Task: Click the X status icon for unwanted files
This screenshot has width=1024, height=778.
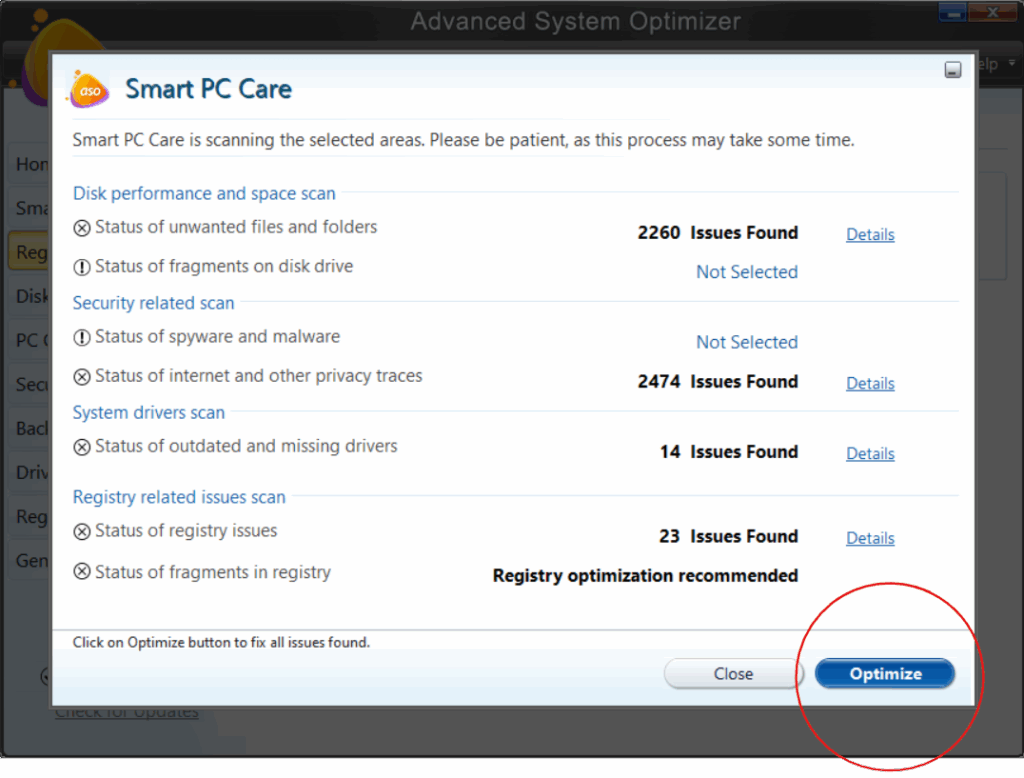Action: [x=82, y=228]
